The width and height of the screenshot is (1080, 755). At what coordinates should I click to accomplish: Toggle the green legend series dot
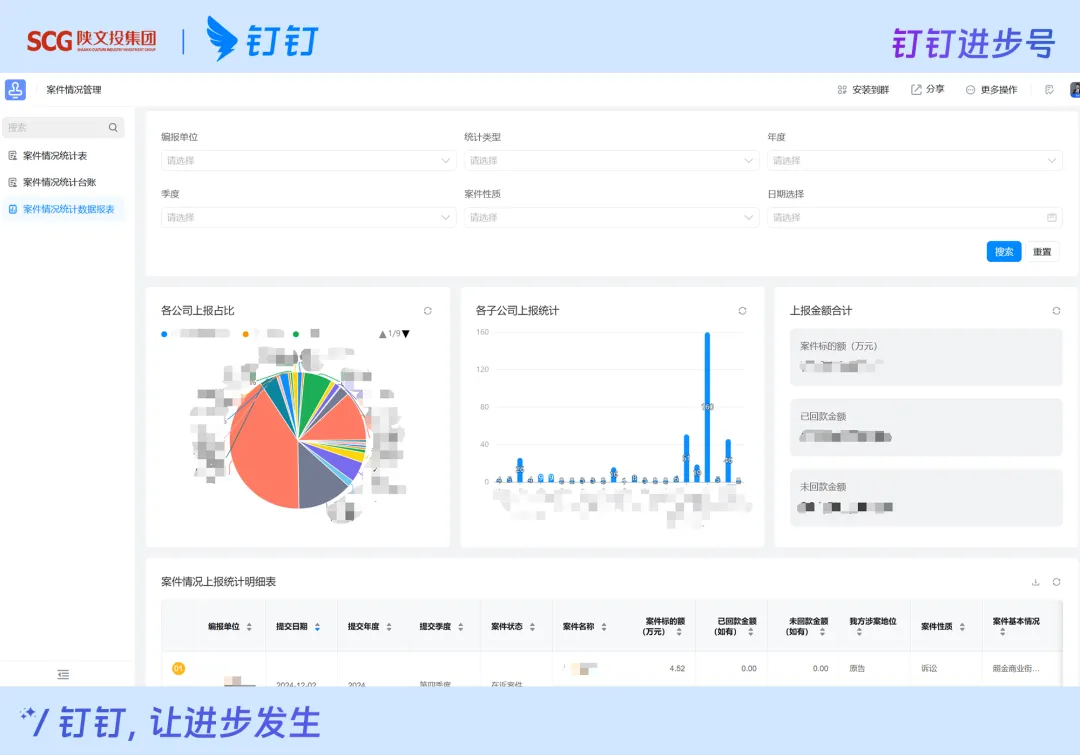pos(295,334)
